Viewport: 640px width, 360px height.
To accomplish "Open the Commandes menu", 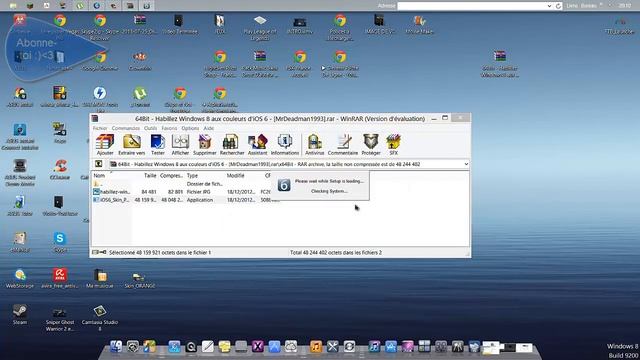I will coord(125,128).
